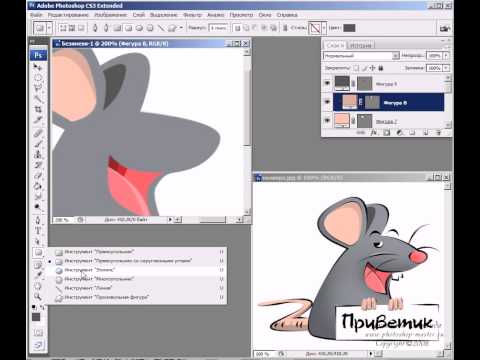The image size is (480, 360).
Task: Open the geometry options arrow after Custom Shape
Action: point(181,28)
